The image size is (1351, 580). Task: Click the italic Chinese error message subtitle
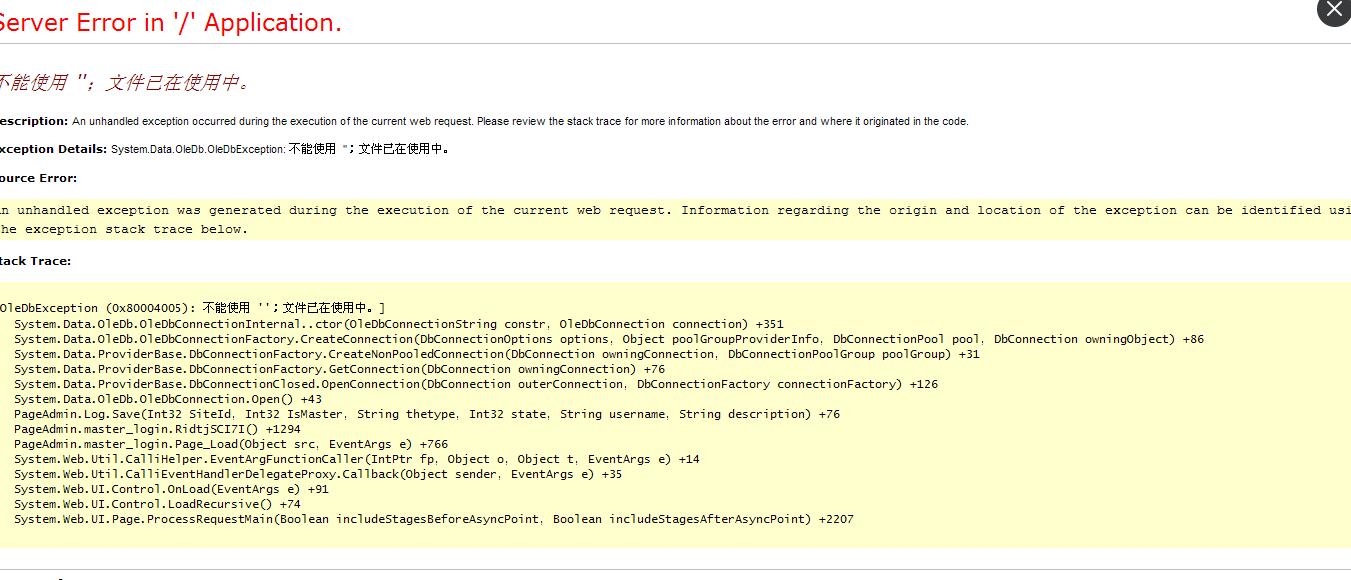pyautogui.click(x=124, y=83)
